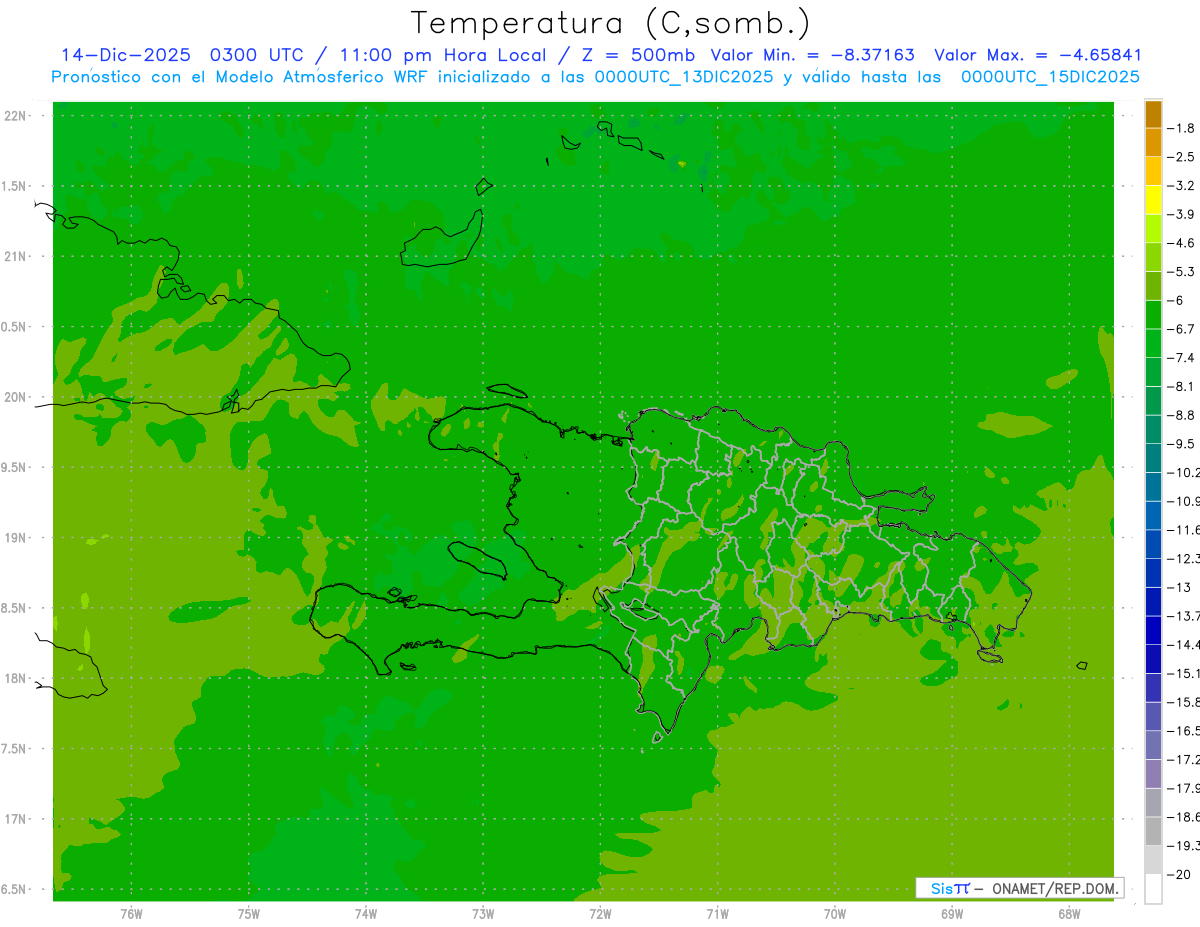Click the -7.4 colorbar label
The height and width of the screenshot is (927, 1200).
tap(1182, 358)
